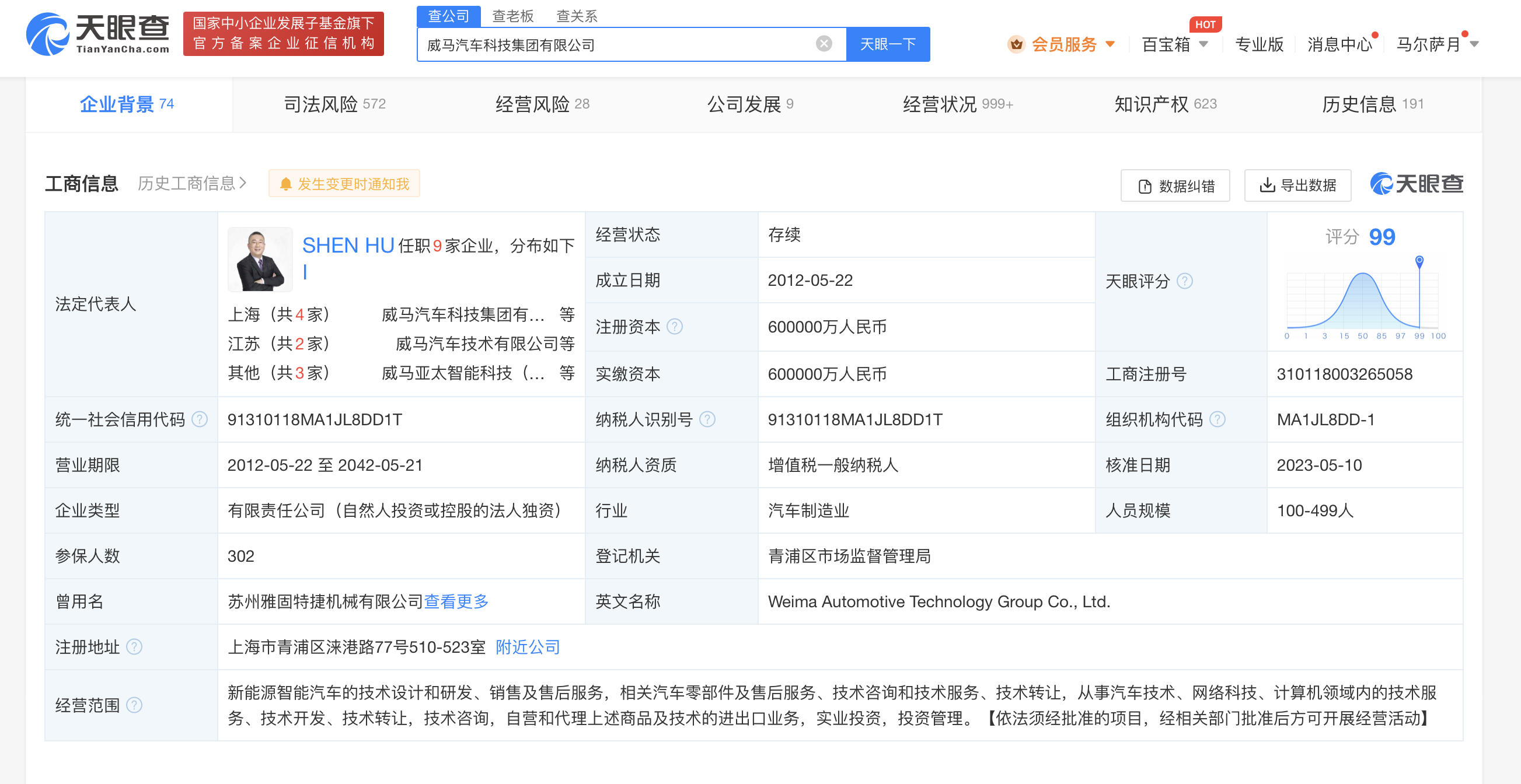
Task: Click help icon next to 经营范围
Action: (134, 705)
